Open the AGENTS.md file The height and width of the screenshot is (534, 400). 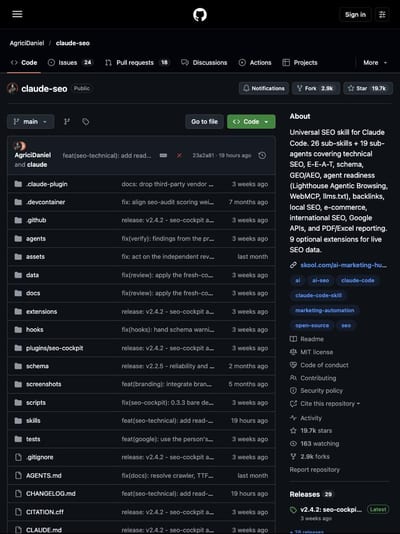pos(44,475)
